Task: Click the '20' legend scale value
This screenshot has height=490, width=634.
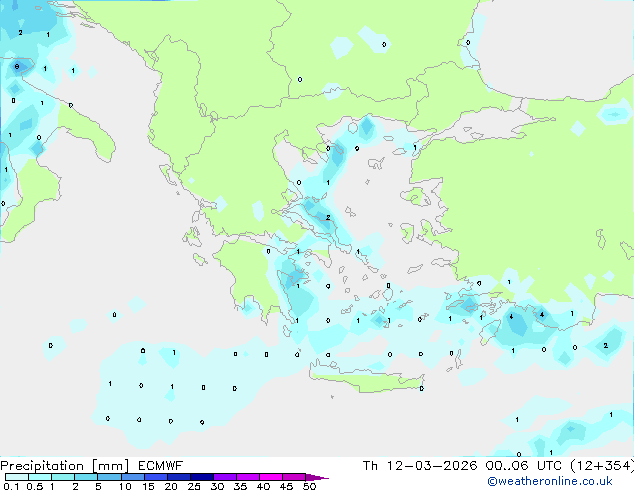Action: coord(171,486)
